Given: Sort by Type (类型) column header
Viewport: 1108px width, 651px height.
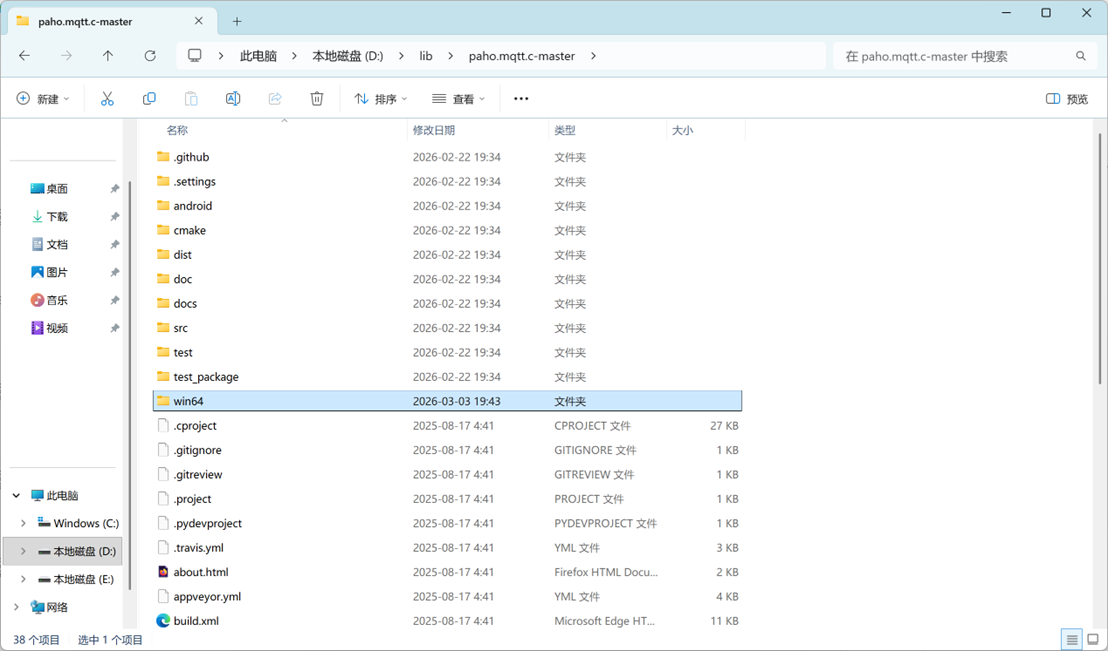Looking at the screenshot, I should point(565,130).
